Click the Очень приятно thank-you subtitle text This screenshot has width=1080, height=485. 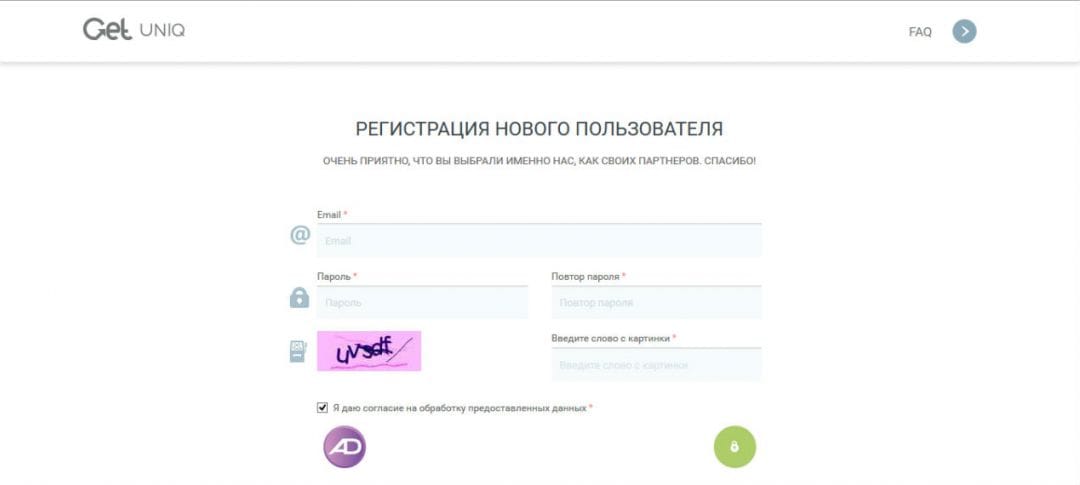pos(539,161)
